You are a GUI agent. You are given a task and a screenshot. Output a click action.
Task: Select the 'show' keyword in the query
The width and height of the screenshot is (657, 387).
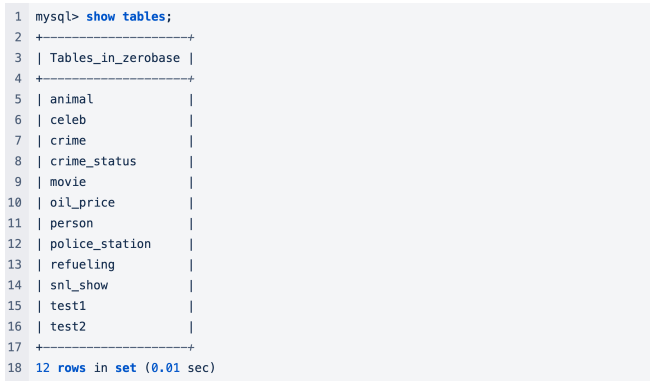click(x=101, y=17)
